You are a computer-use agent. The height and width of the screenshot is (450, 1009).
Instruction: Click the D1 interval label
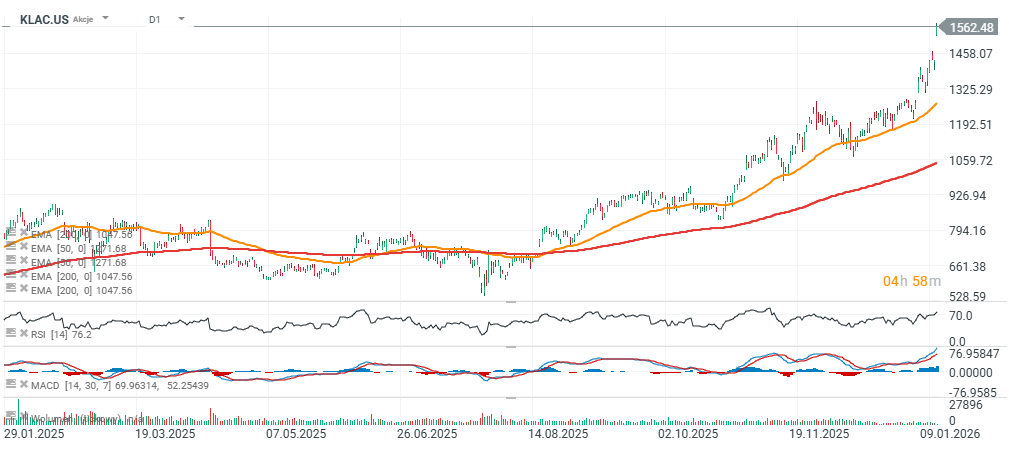[x=154, y=19]
